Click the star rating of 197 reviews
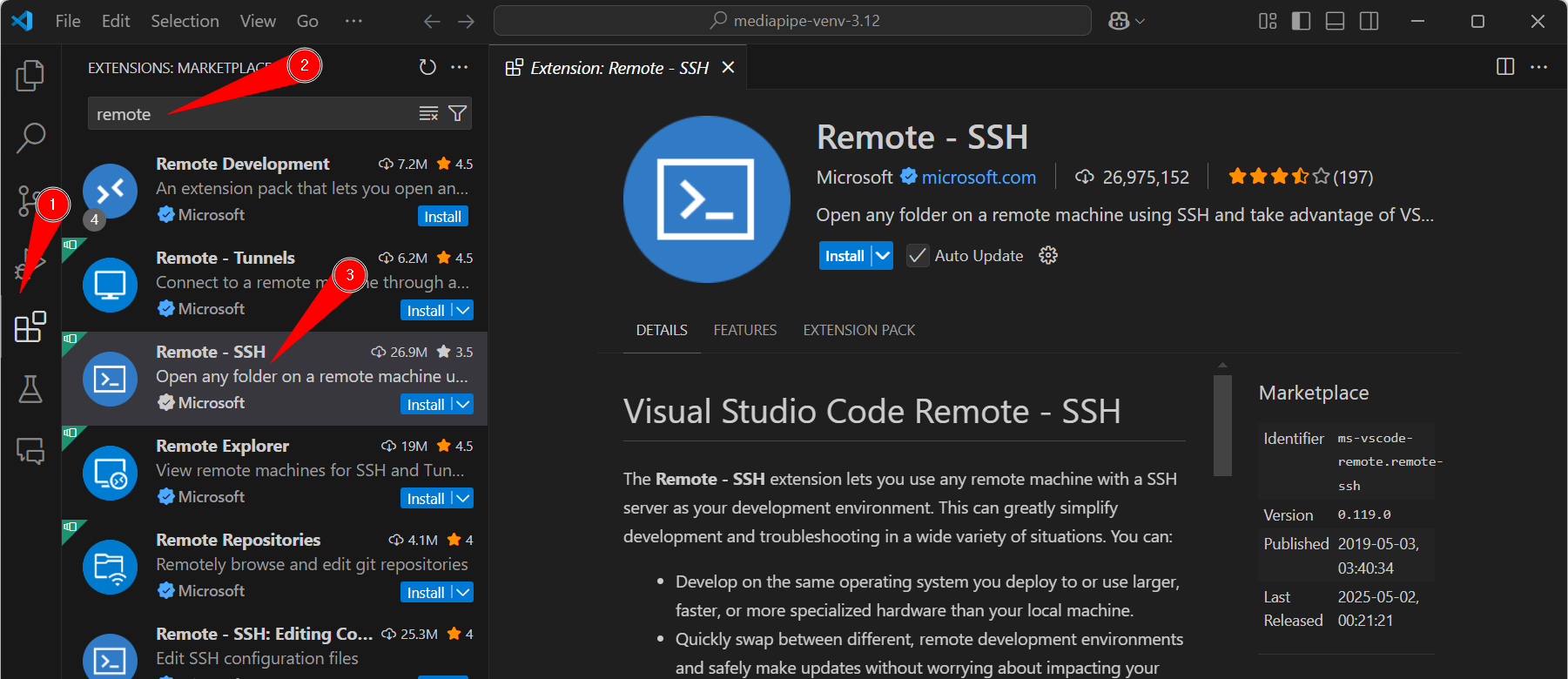The image size is (1568, 679). click(1300, 177)
